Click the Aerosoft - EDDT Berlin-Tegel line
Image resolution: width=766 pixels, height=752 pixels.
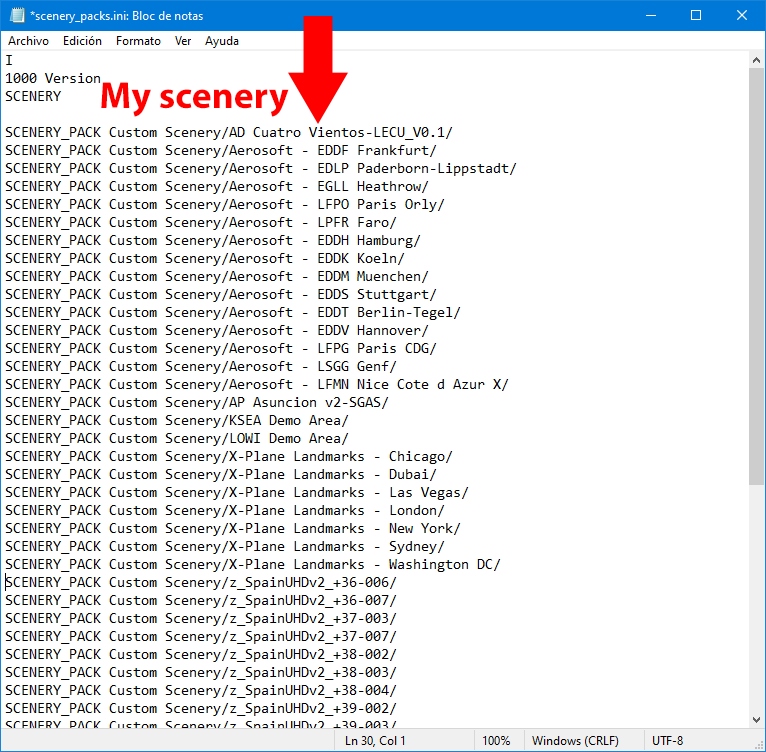click(x=233, y=313)
